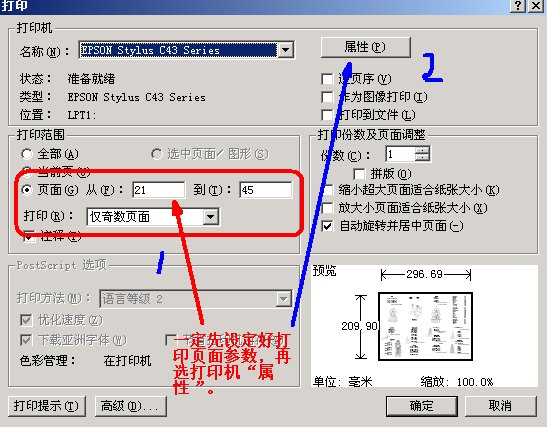Uncheck 自动旋转并居中页面 checkbox
The height and width of the screenshot is (427, 547).
pos(327,226)
